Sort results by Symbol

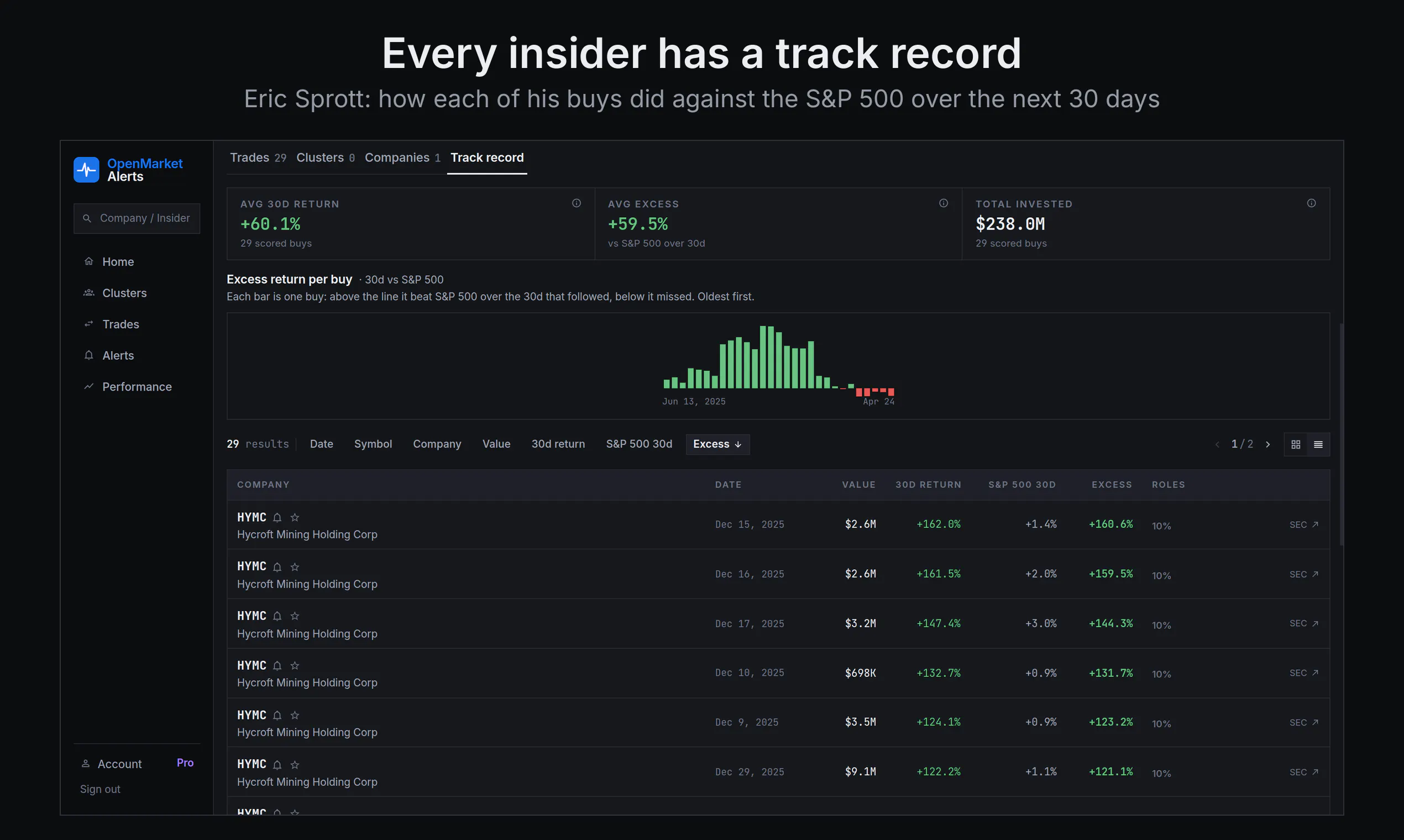click(373, 444)
